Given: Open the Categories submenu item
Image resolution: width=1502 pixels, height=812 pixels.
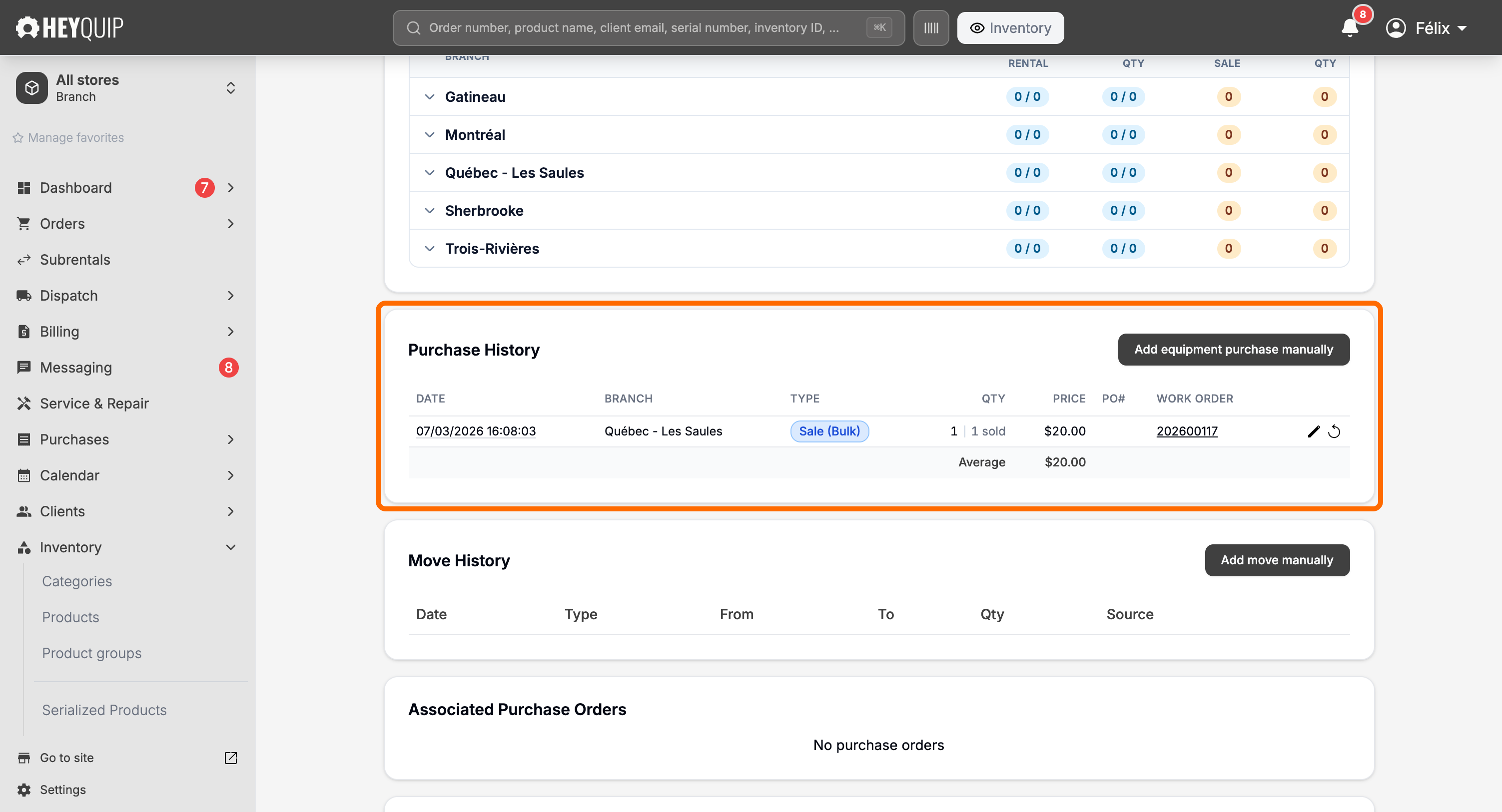Looking at the screenshot, I should click(x=77, y=581).
